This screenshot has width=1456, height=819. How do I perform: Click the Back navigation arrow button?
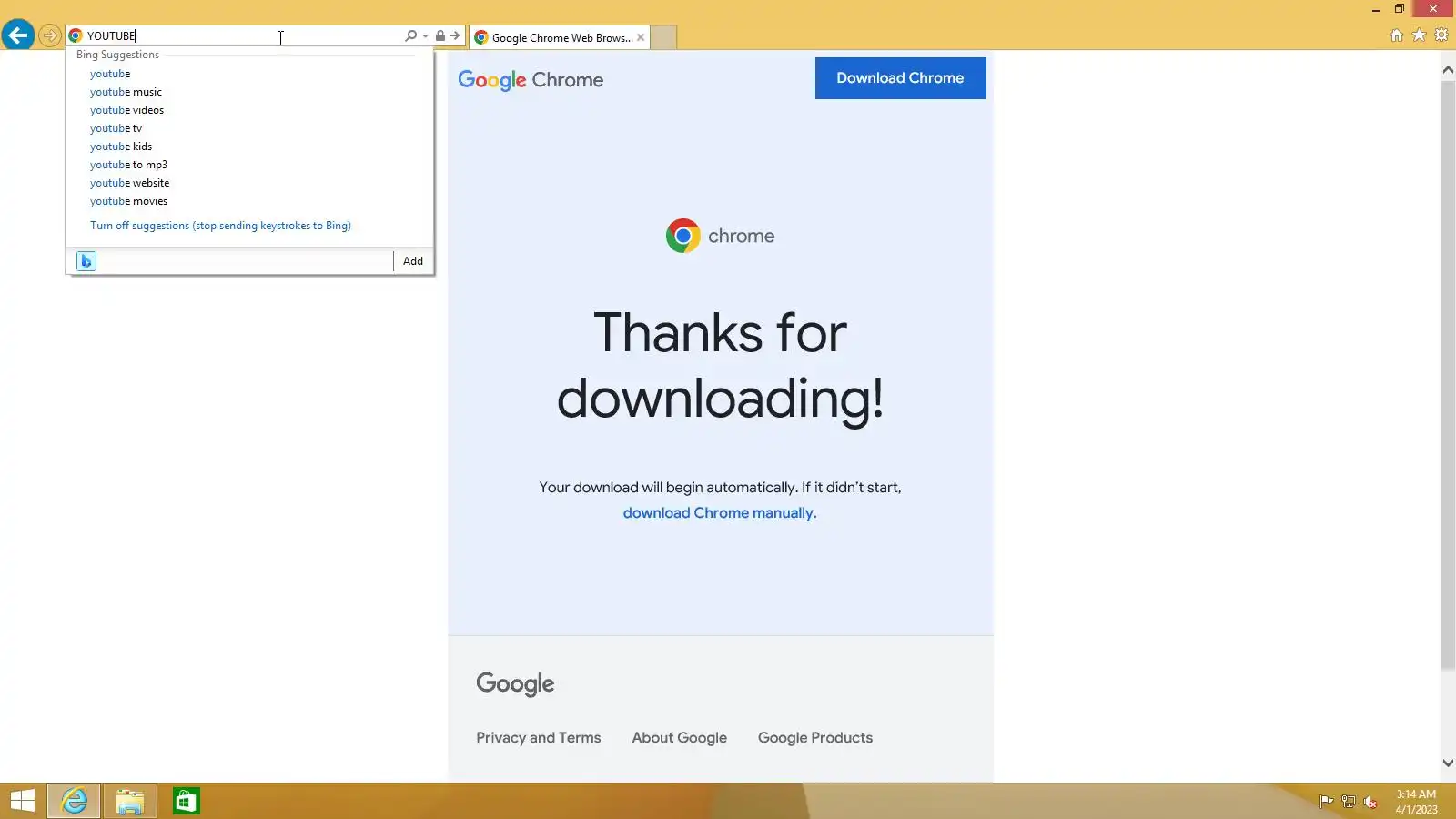[x=18, y=35]
